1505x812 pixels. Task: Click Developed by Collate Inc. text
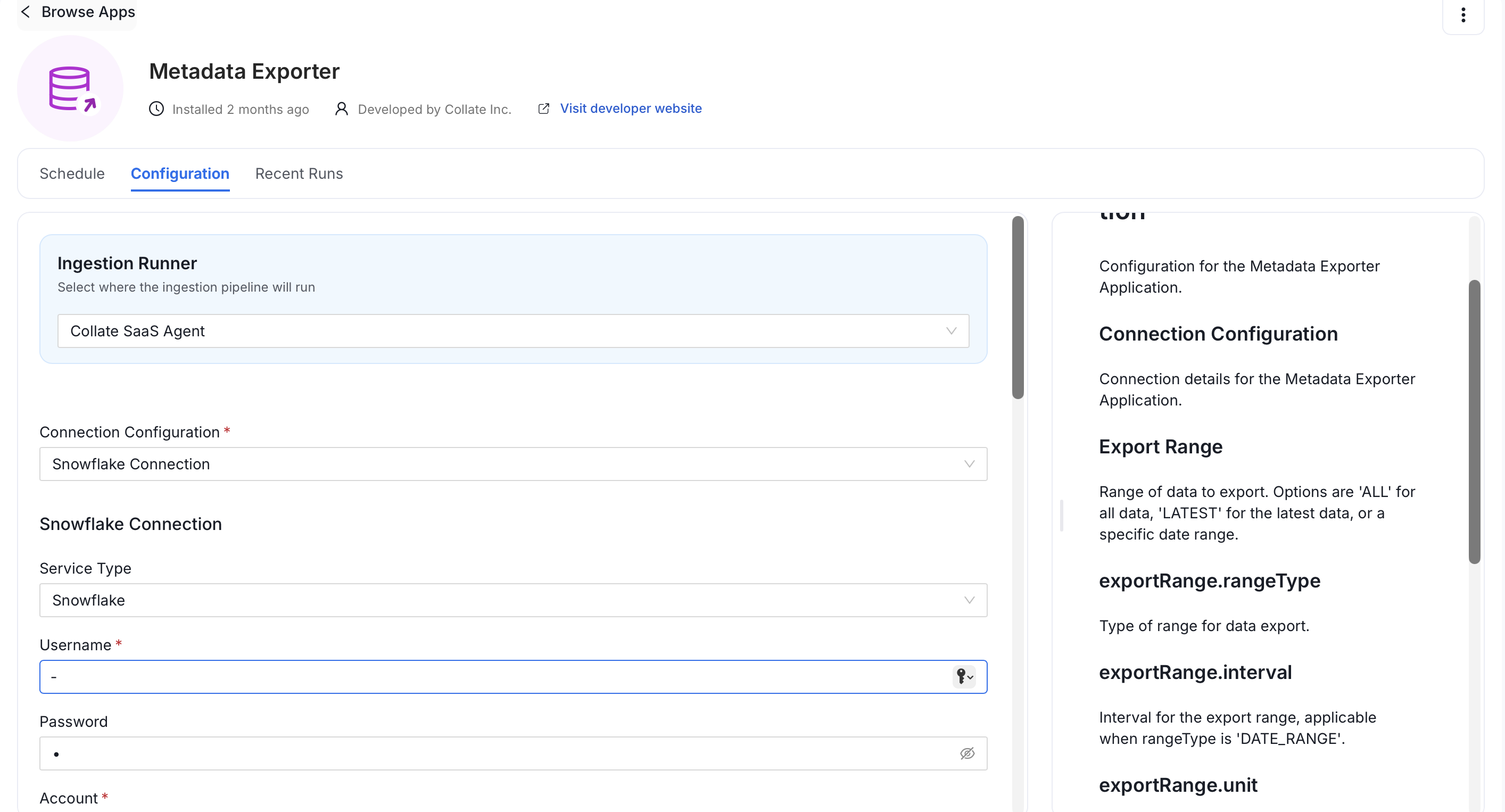pyautogui.click(x=435, y=109)
